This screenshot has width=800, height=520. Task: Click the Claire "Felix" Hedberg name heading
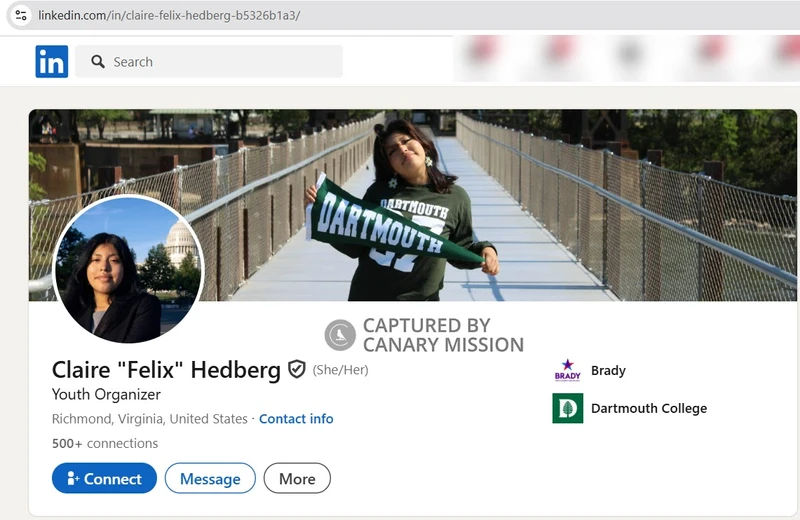[x=166, y=370]
